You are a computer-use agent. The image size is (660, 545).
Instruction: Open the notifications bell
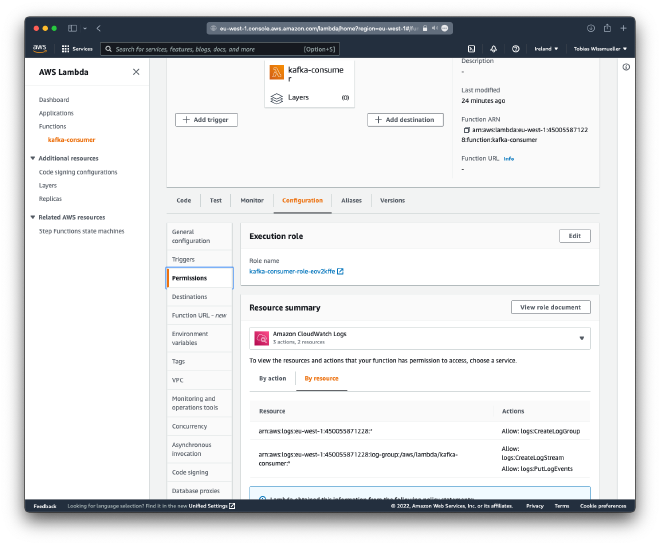(493, 48)
